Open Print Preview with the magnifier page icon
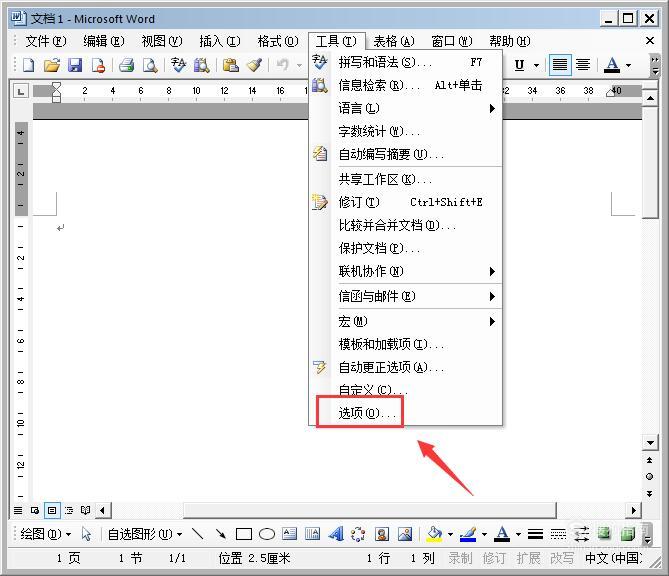 click(x=150, y=65)
